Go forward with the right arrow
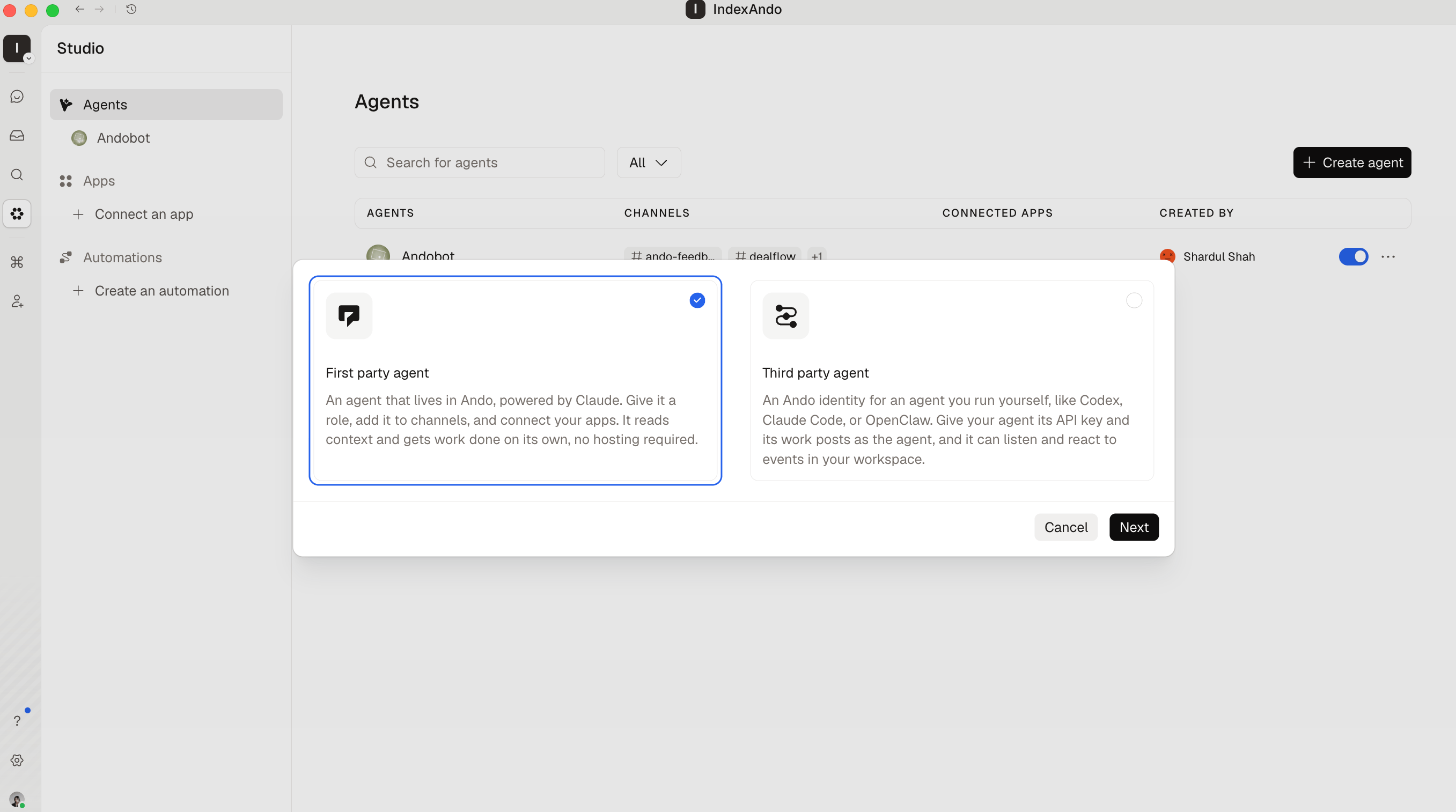The height and width of the screenshot is (812, 1456). click(99, 9)
